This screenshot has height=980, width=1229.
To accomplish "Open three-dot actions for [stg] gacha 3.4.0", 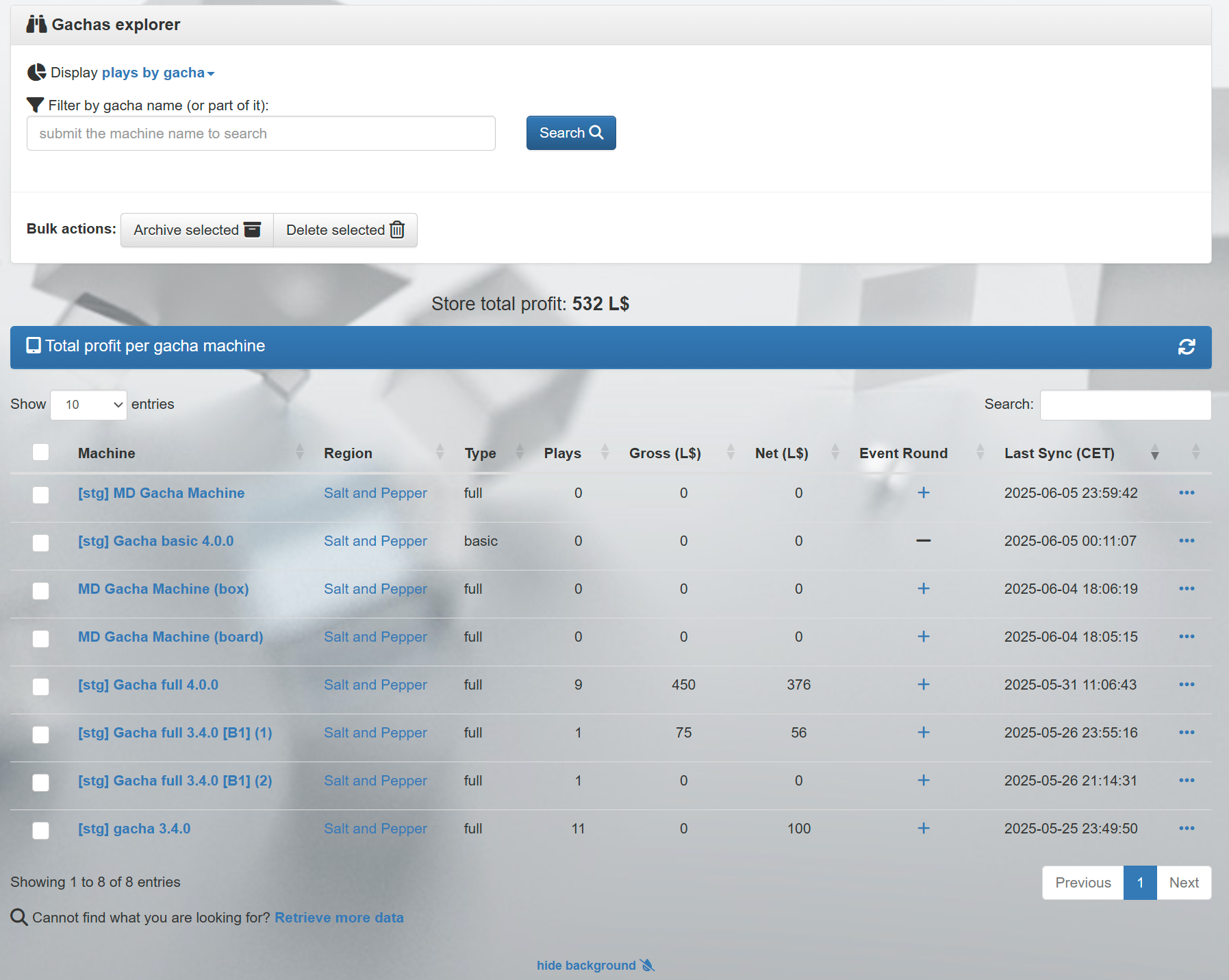I will [1187, 829].
